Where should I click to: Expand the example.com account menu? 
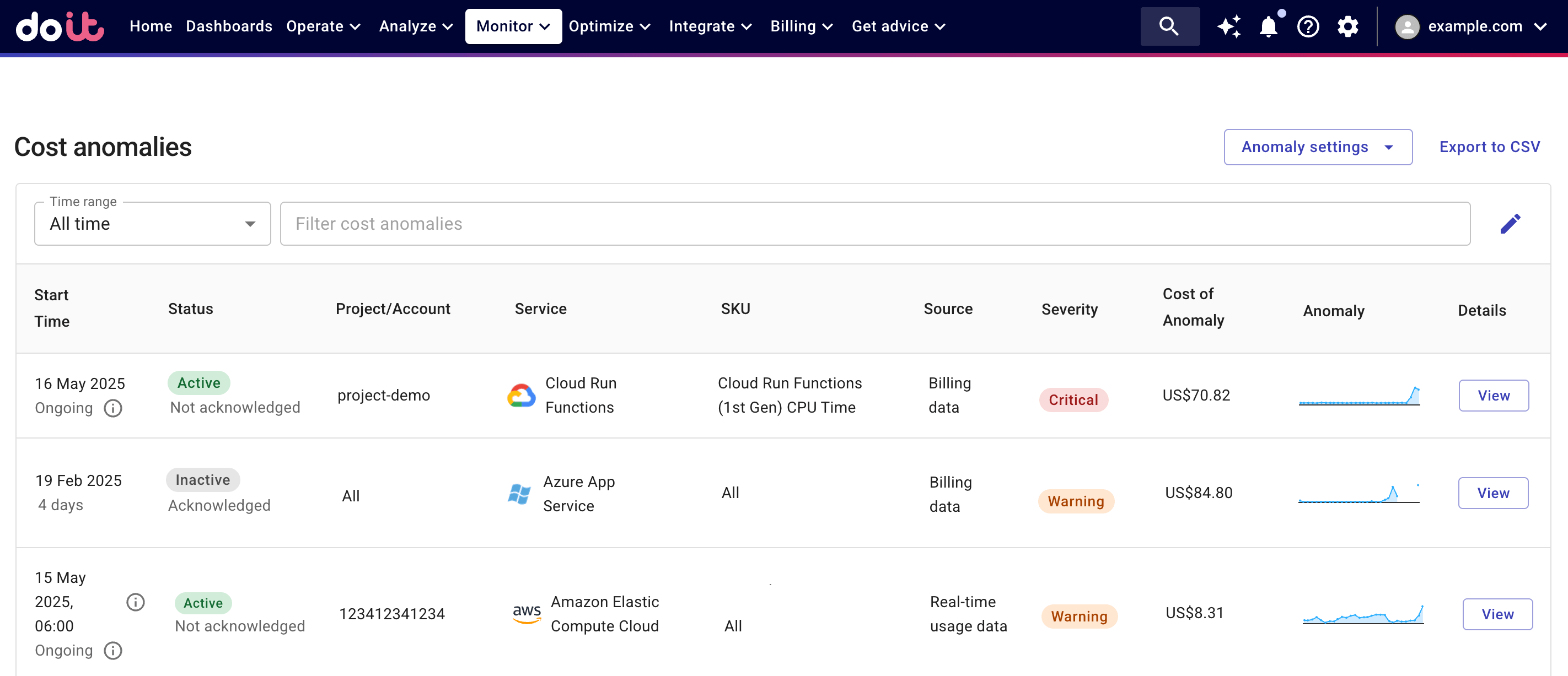click(x=1470, y=26)
